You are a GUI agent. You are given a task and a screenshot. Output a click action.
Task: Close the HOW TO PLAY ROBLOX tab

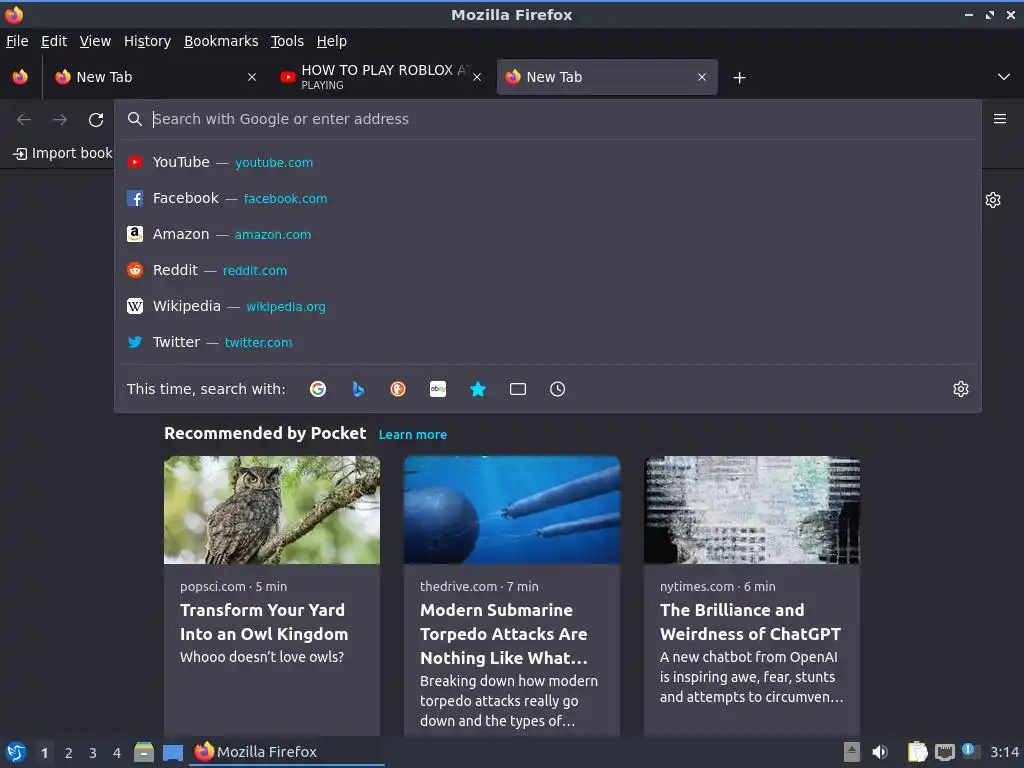477,77
